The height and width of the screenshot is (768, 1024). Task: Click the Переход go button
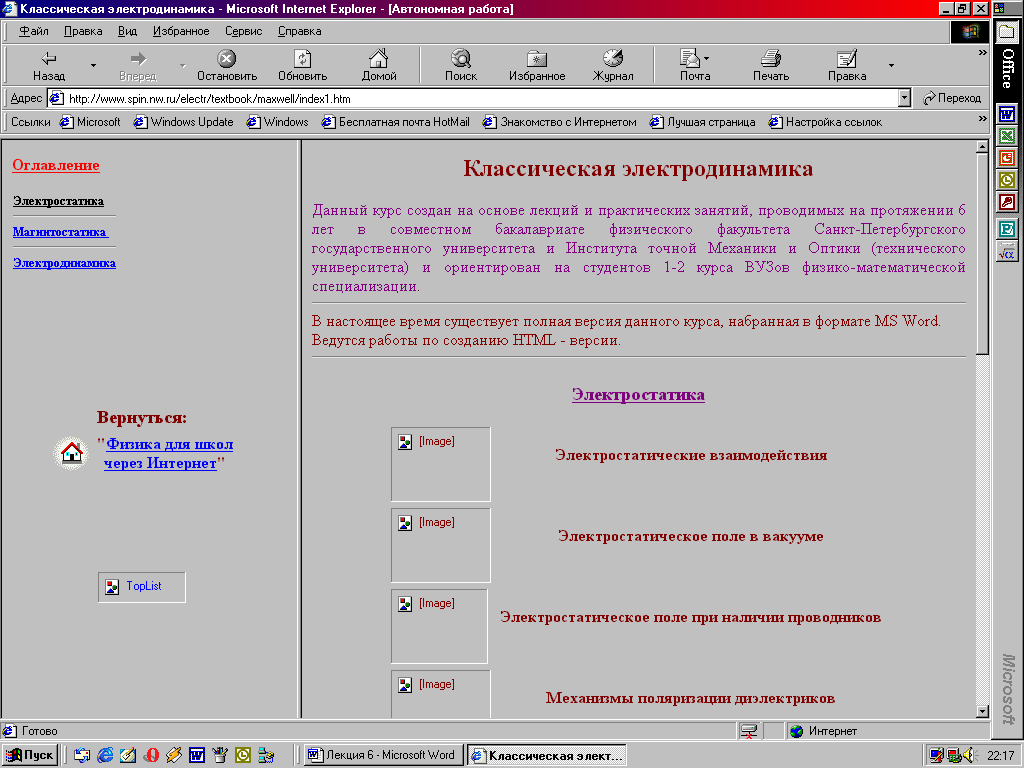point(952,99)
